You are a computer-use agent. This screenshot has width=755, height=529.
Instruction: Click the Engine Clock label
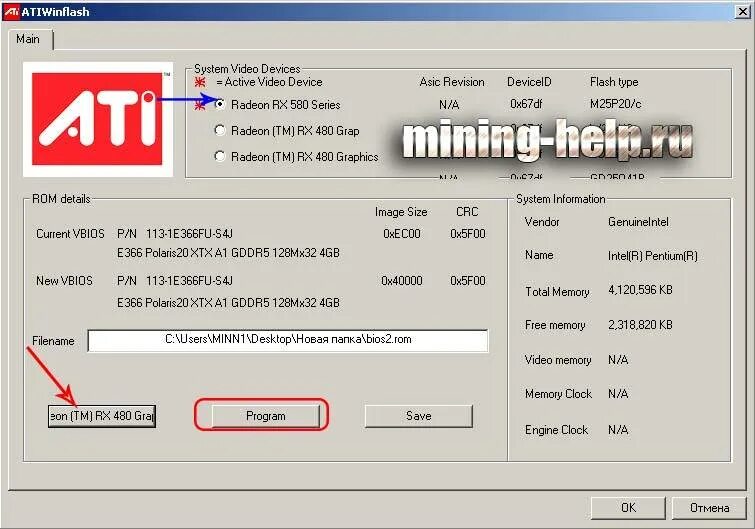[x=556, y=430]
